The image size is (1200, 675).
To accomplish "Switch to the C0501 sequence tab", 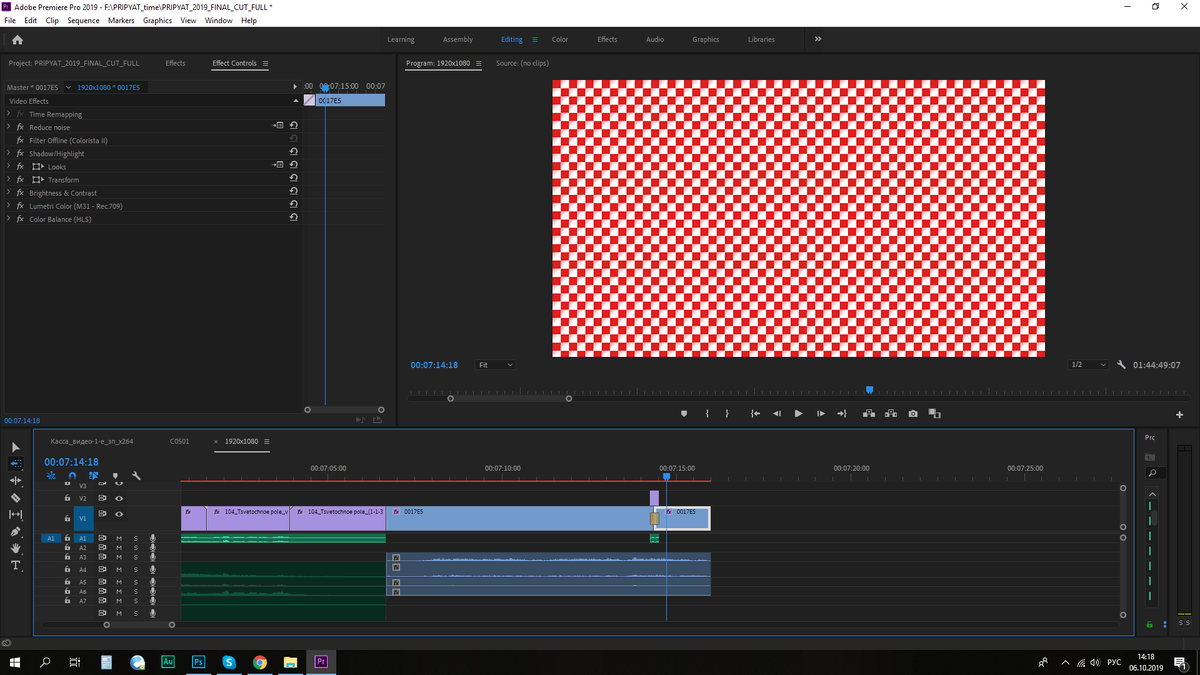I will click(179, 441).
